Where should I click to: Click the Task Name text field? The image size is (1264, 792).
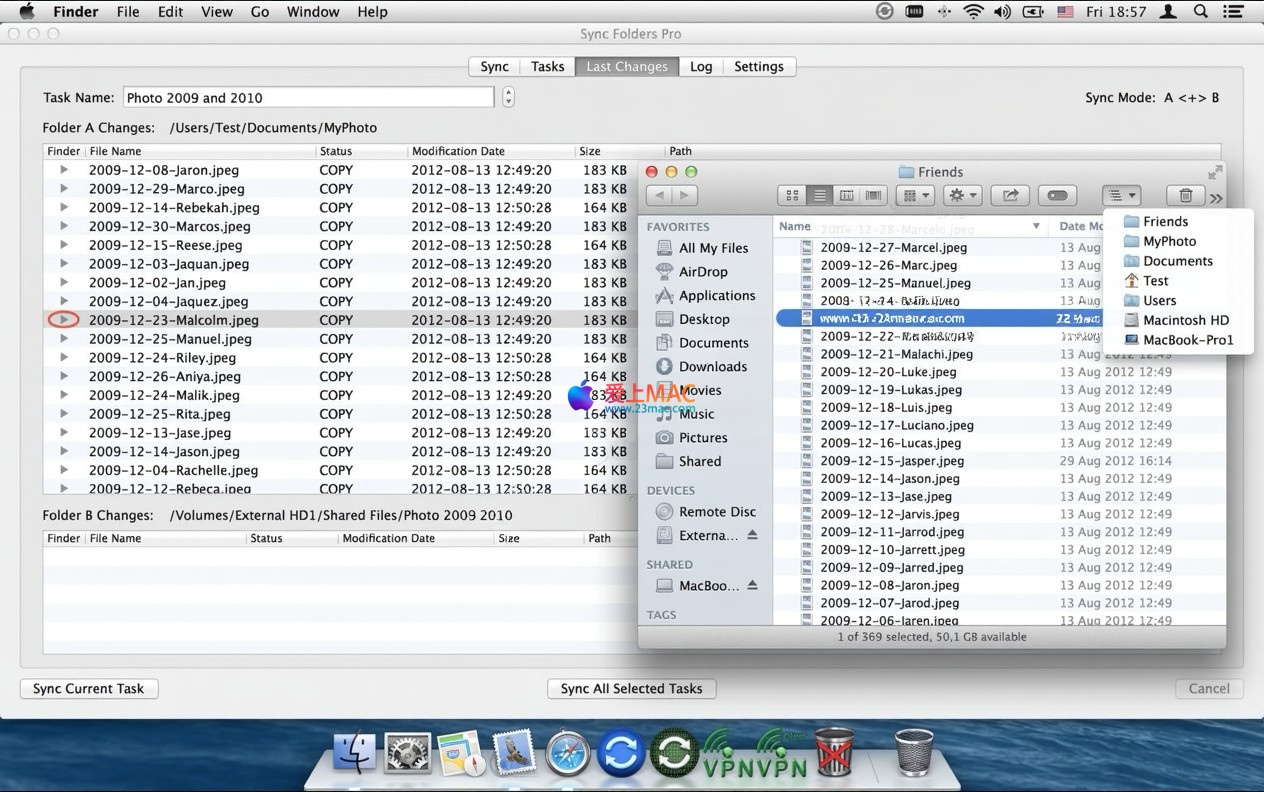coord(308,98)
